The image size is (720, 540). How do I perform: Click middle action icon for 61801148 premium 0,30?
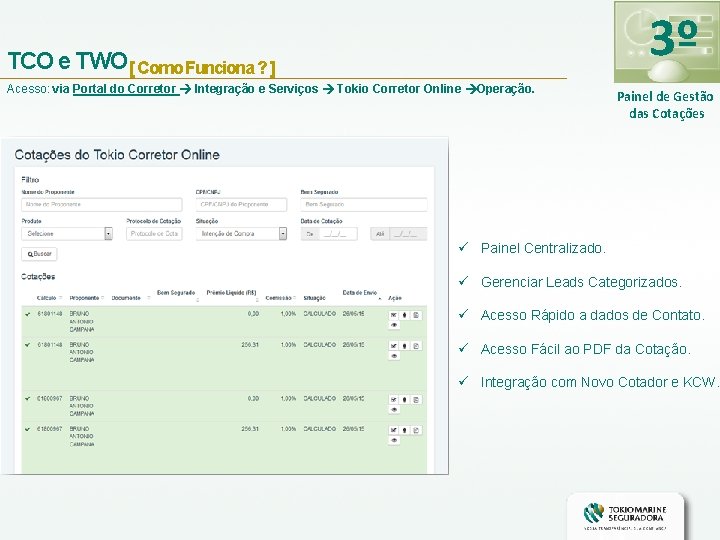(x=405, y=315)
